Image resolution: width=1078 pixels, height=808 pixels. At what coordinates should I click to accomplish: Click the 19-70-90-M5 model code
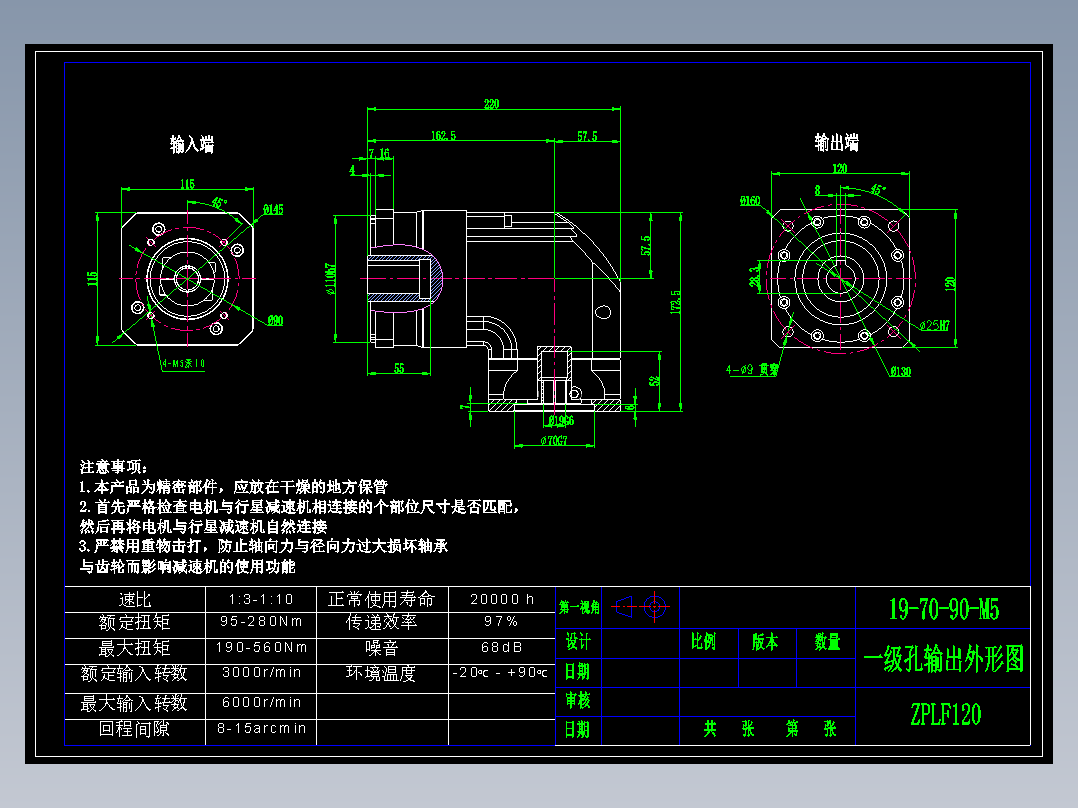[x=944, y=608]
